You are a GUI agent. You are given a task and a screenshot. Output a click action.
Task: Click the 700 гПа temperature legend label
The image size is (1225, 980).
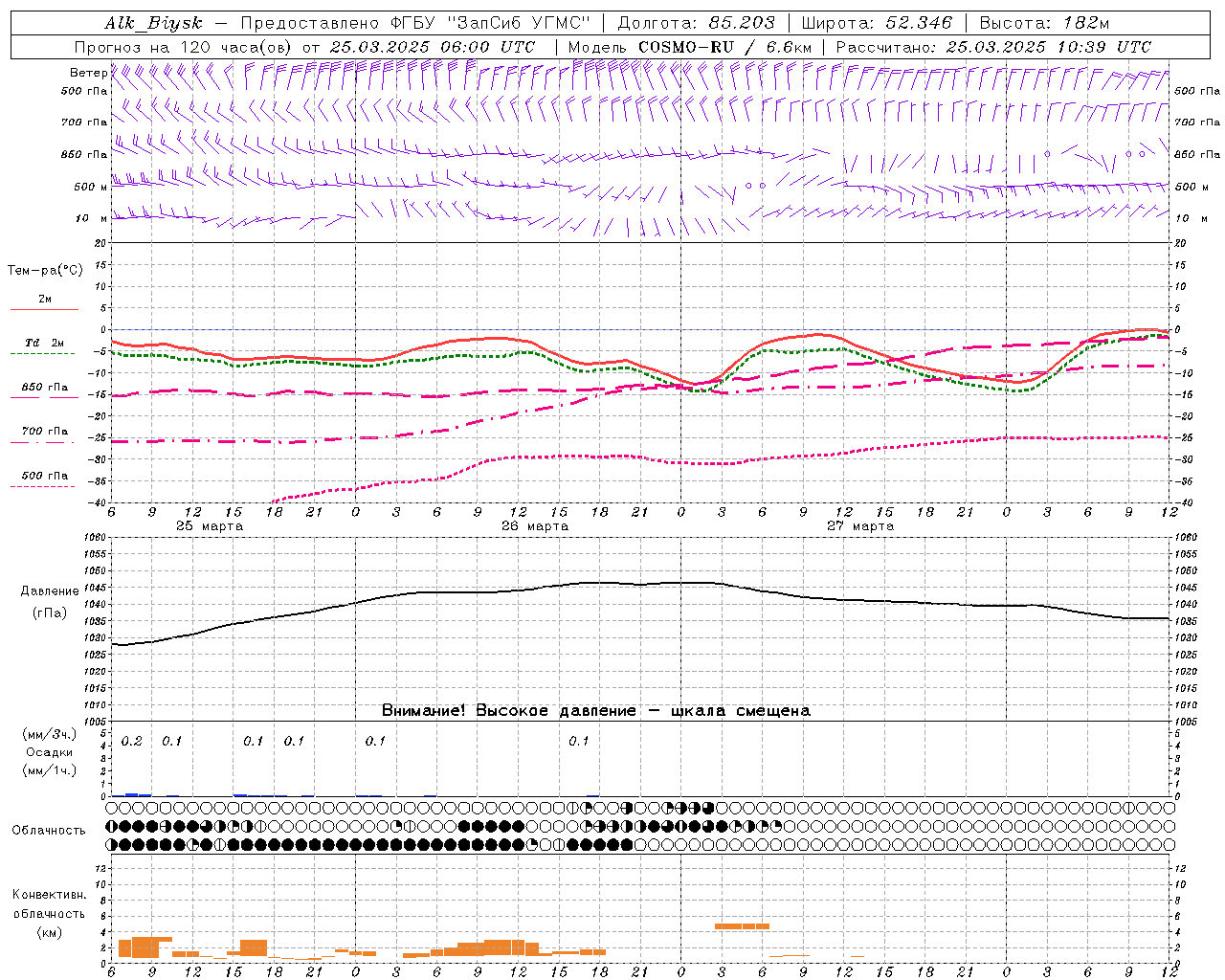tap(45, 431)
